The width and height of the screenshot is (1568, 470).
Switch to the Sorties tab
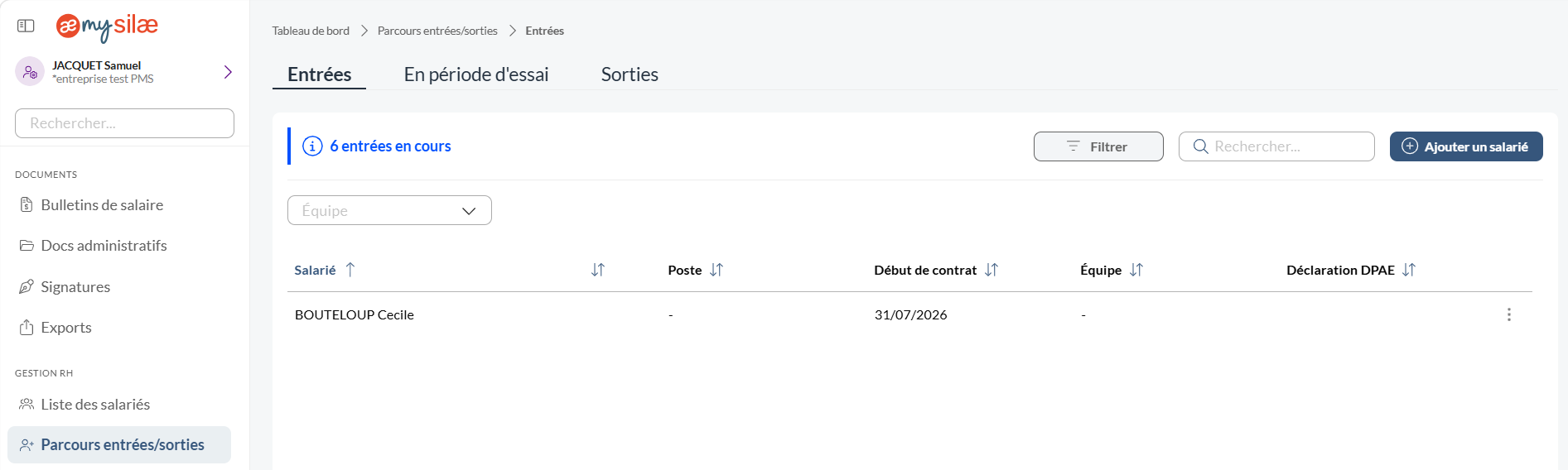pyautogui.click(x=630, y=74)
